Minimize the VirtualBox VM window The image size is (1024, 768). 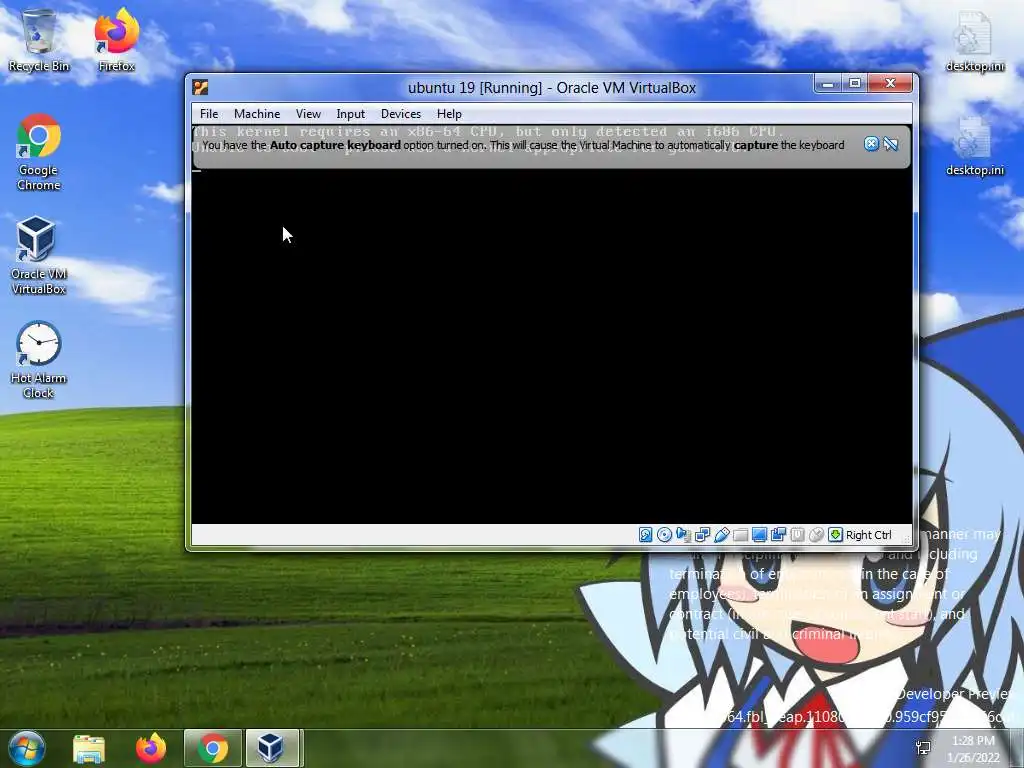tap(827, 84)
